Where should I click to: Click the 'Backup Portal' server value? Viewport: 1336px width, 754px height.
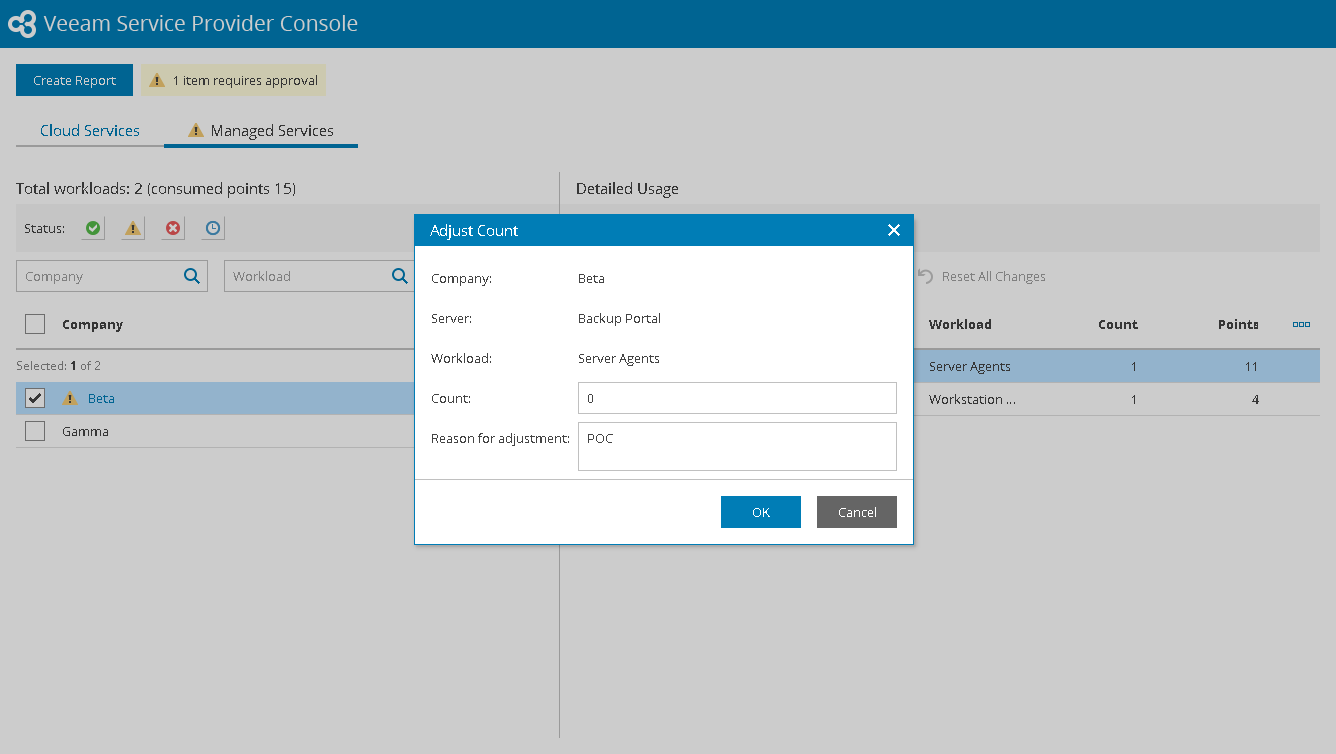click(x=619, y=318)
